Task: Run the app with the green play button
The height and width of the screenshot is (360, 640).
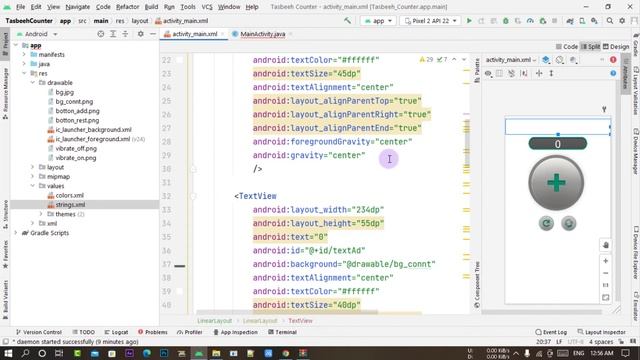Action: click(x=469, y=20)
